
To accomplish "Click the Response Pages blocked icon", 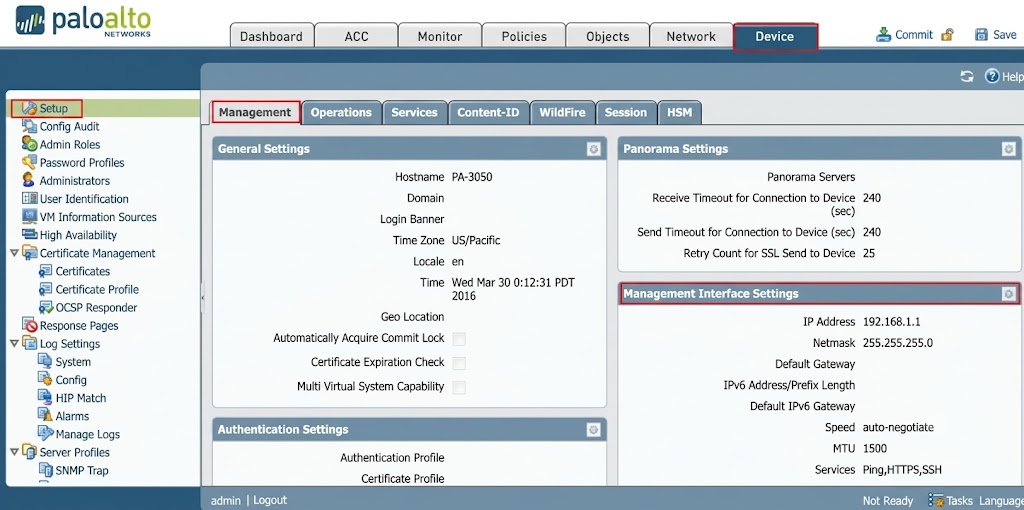I will tap(29, 325).
